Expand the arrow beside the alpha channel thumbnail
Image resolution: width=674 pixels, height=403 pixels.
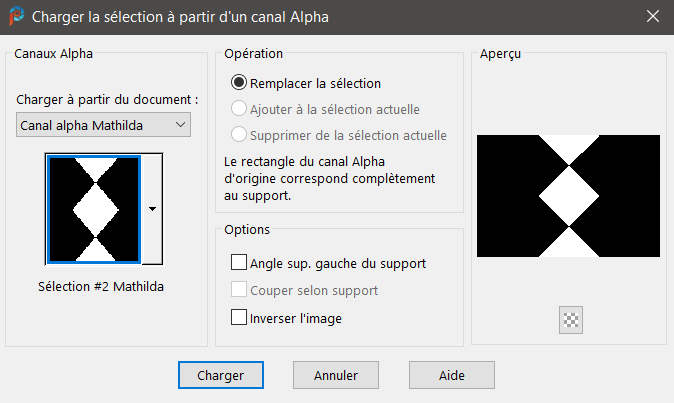click(152, 209)
